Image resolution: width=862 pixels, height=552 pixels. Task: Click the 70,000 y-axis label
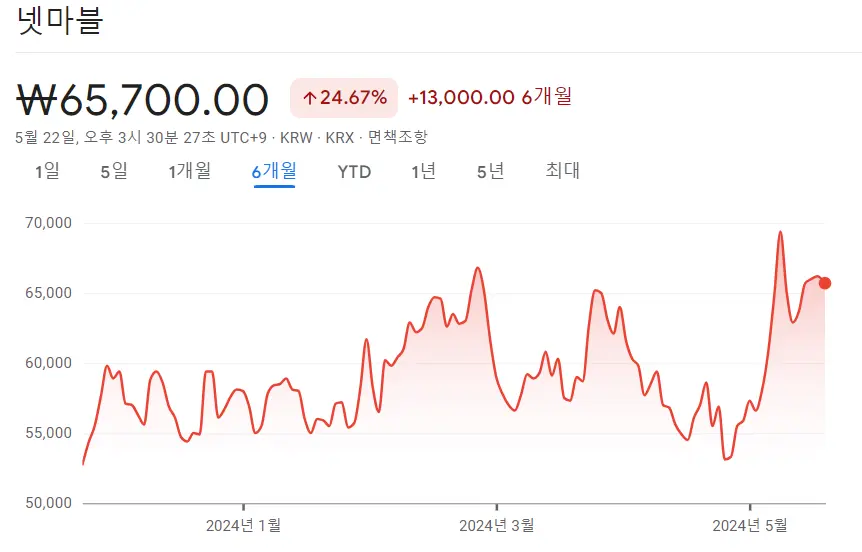pos(46,223)
